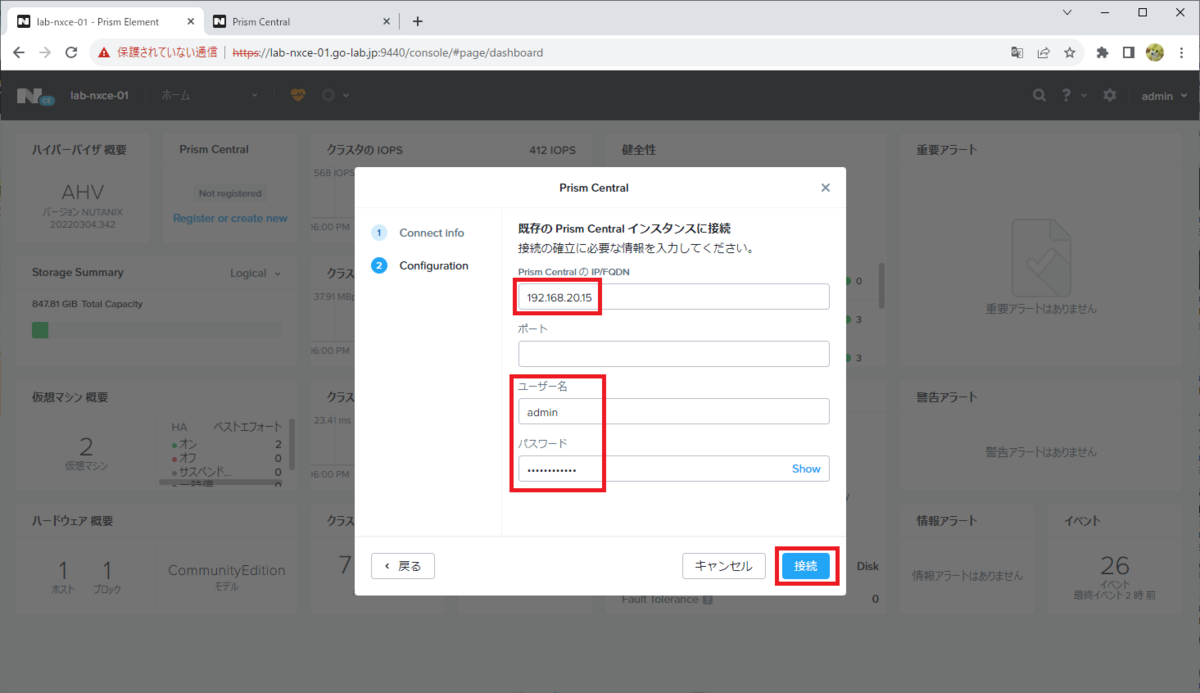This screenshot has width=1200, height=693.
Task: Expand the ホーム view dropdown
Action: point(209,95)
